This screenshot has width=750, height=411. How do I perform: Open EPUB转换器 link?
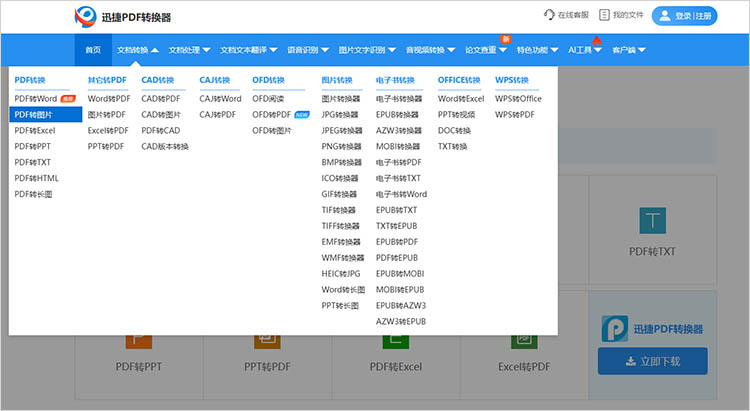click(397, 114)
